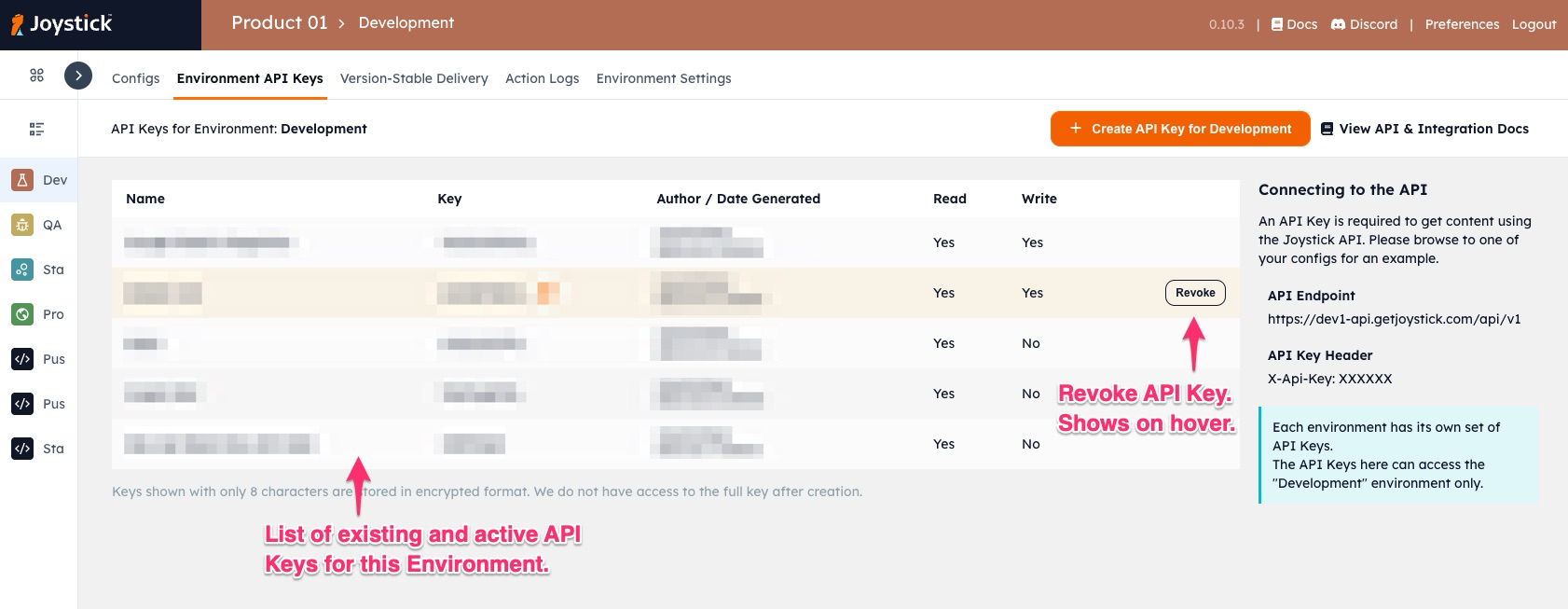The height and width of the screenshot is (609, 1568).
Task: Open the first Pus code icon
Action: [22, 359]
